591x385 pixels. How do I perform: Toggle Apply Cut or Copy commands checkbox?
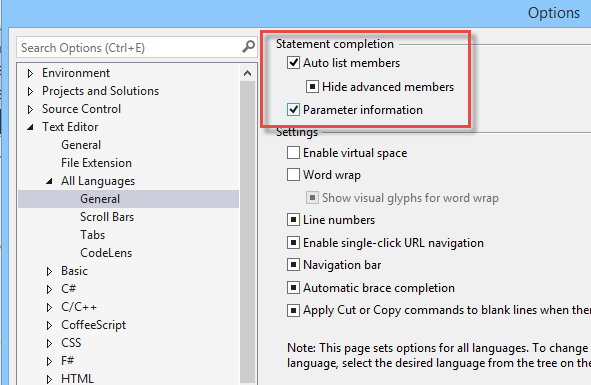coord(293,310)
